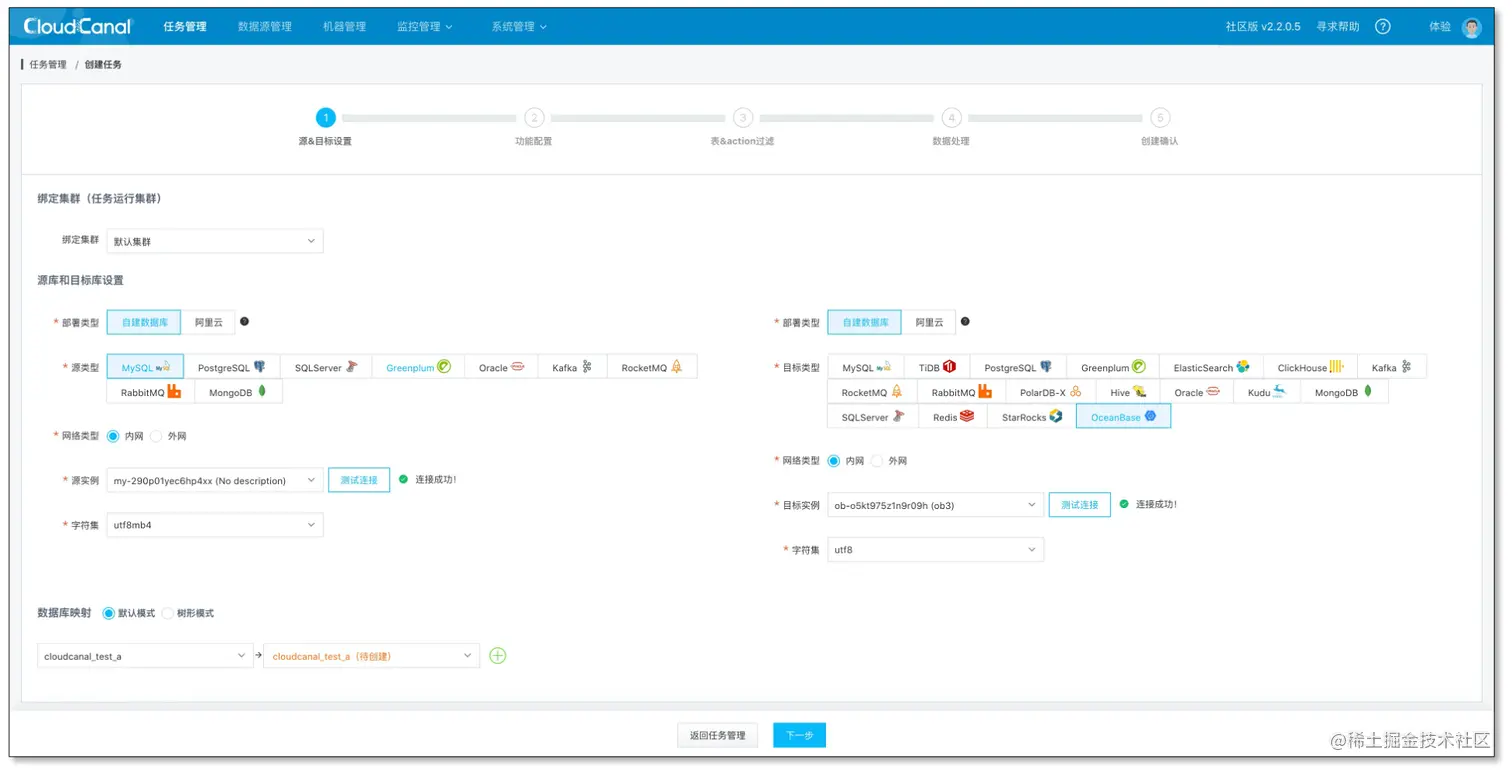This screenshot has height=772, width=1512.
Task: Choose MongoDB source type
Action: point(238,392)
